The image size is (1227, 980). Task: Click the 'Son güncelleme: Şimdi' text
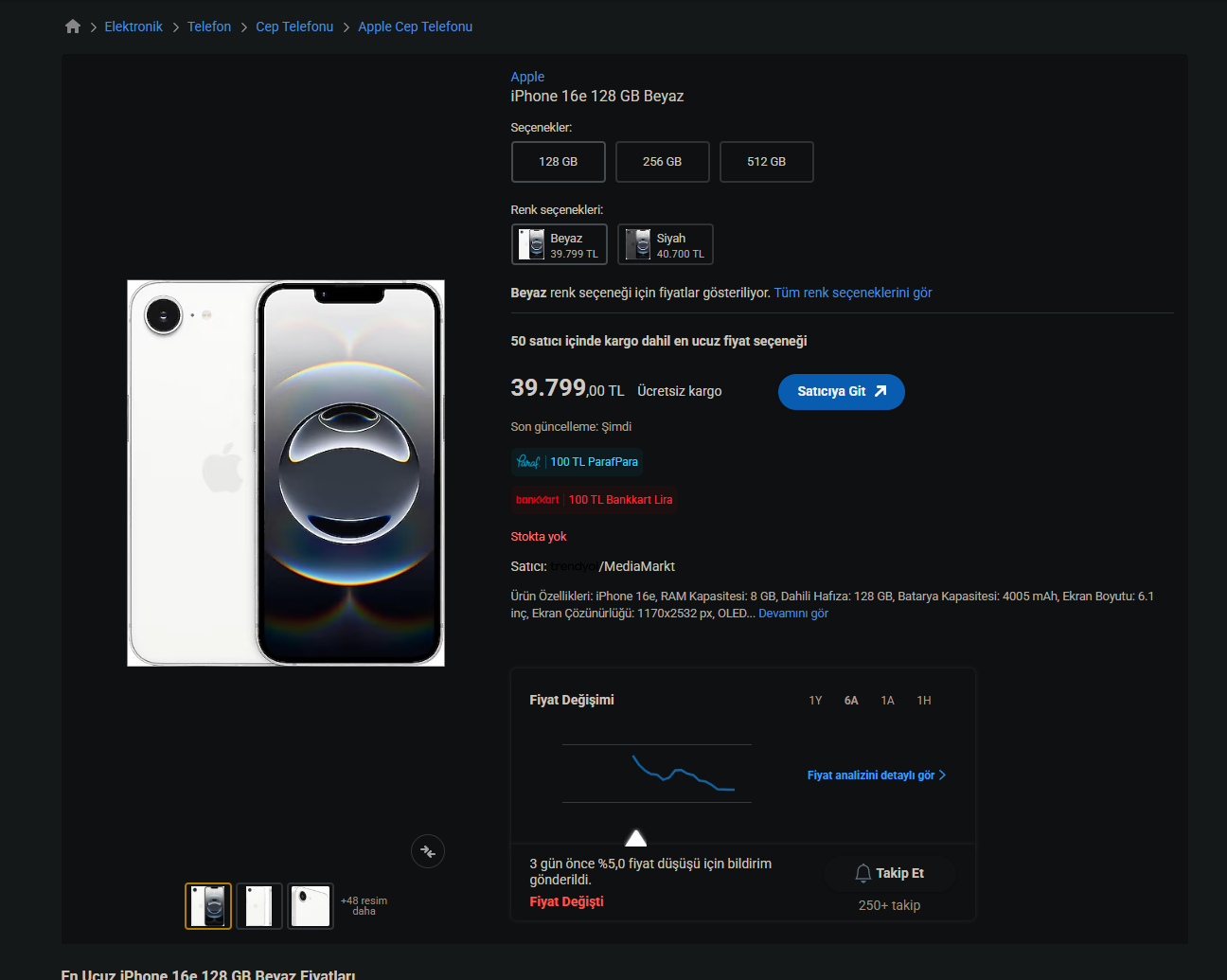571,427
